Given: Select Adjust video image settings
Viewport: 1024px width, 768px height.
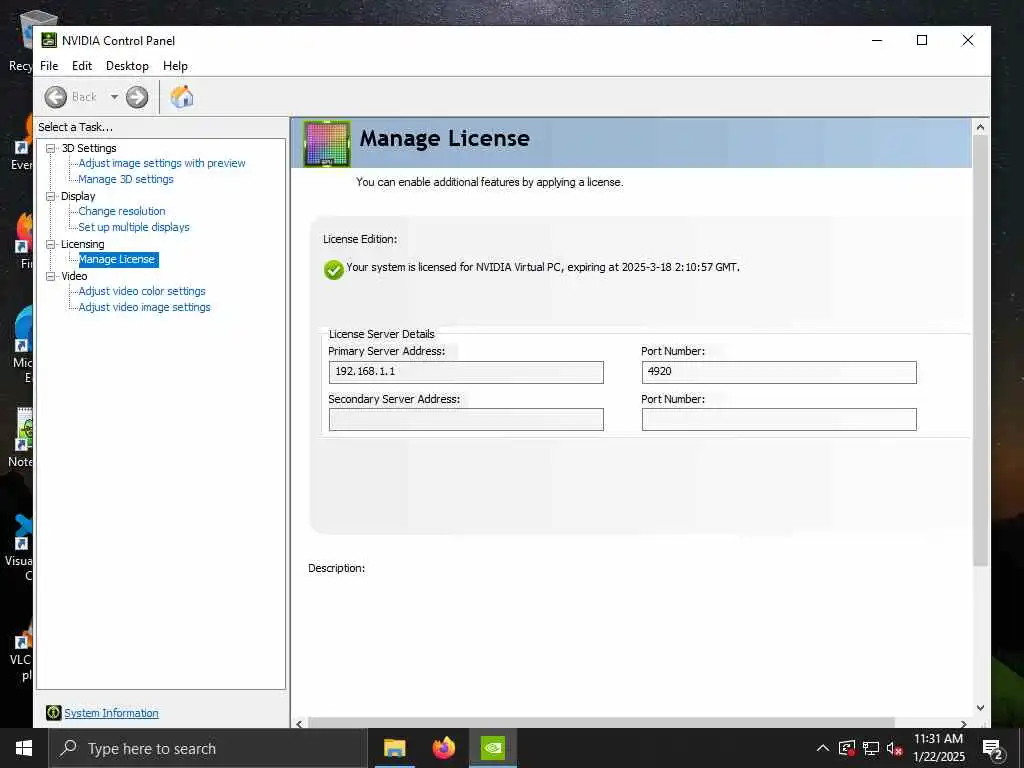Looking at the screenshot, I should 144,307.
